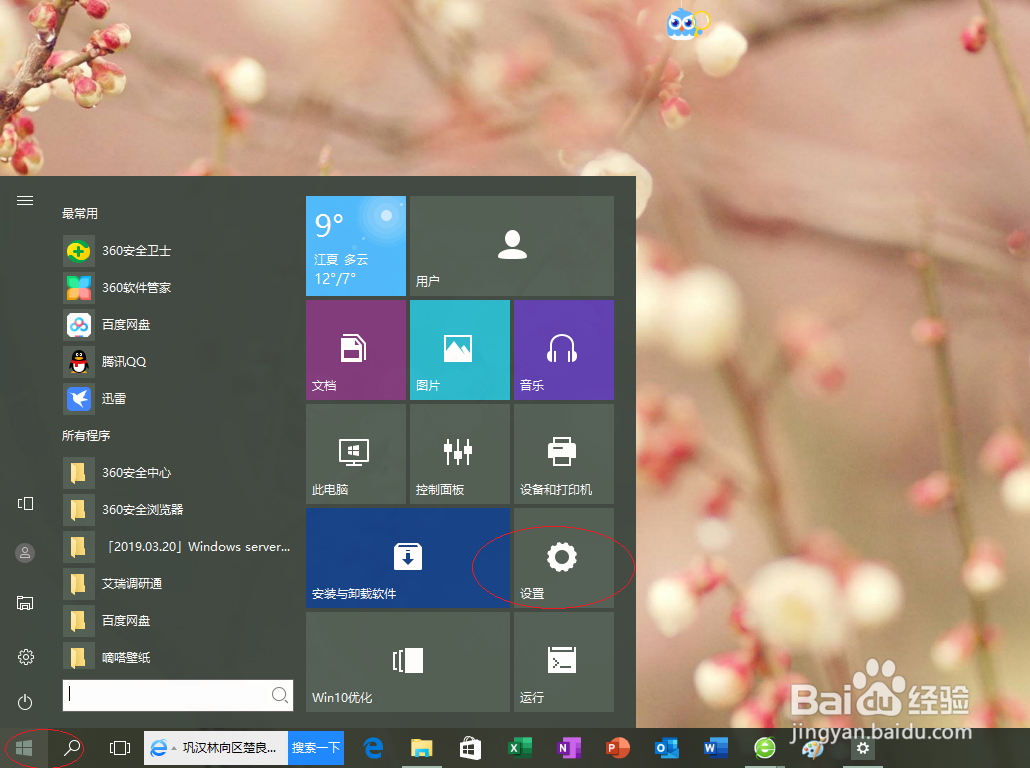
Task: Open 360安全卫士 from most used list
Action: pyautogui.click(x=177, y=251)
